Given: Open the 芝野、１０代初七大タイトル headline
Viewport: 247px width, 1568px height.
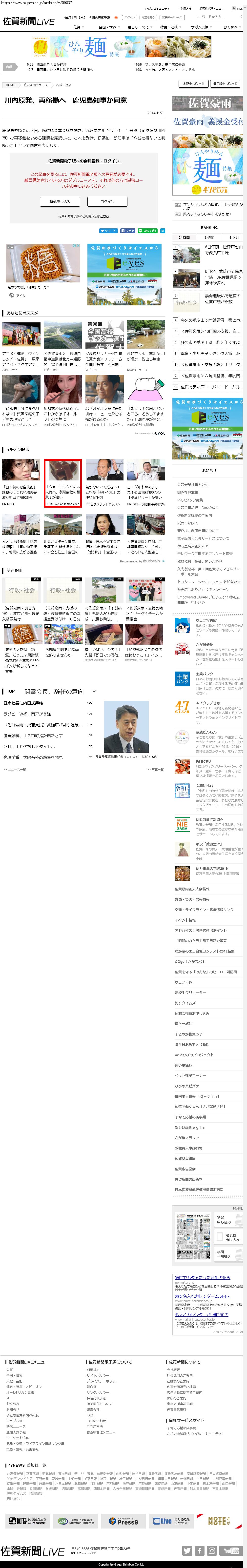Looking at the screenshot, I should [x=29, y=747].
